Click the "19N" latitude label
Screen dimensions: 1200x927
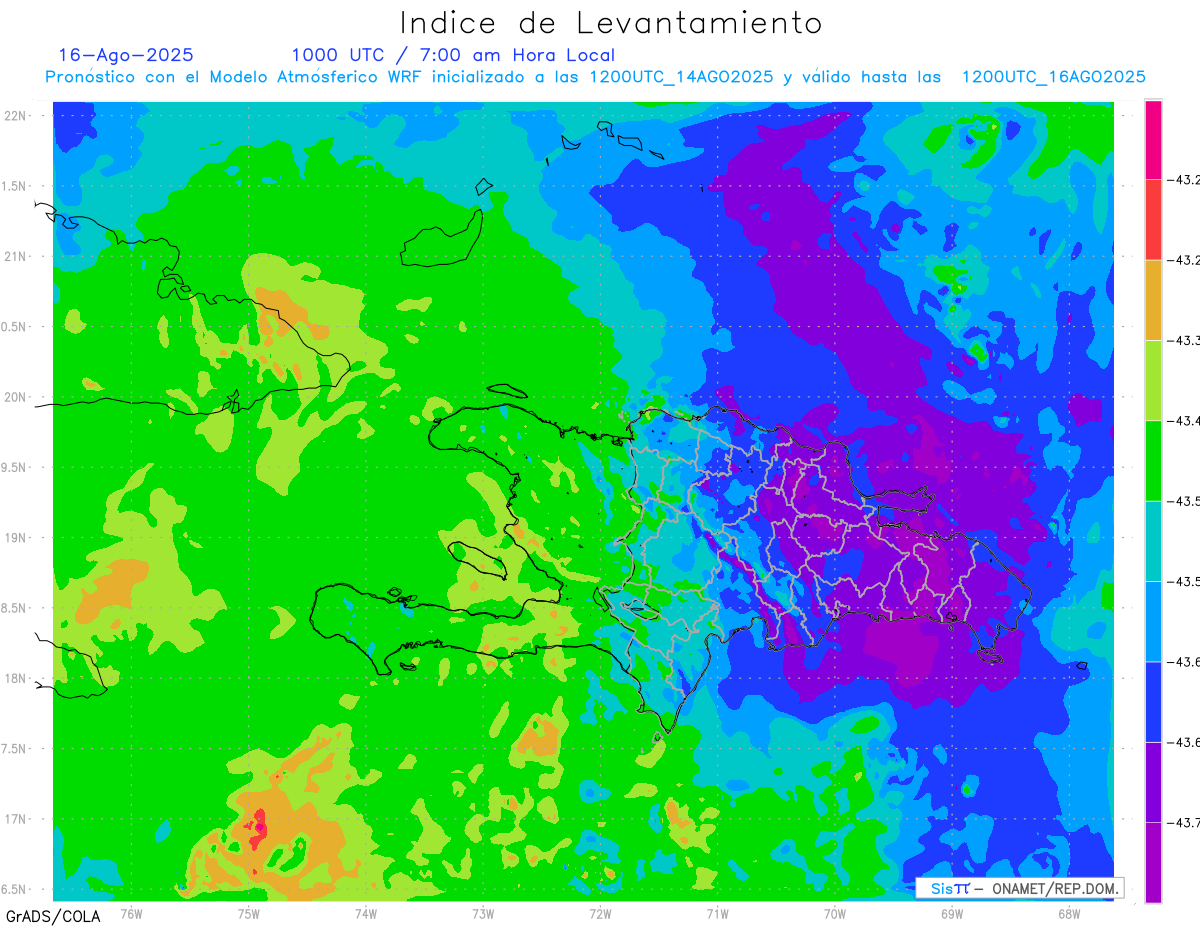pos(17,538)
